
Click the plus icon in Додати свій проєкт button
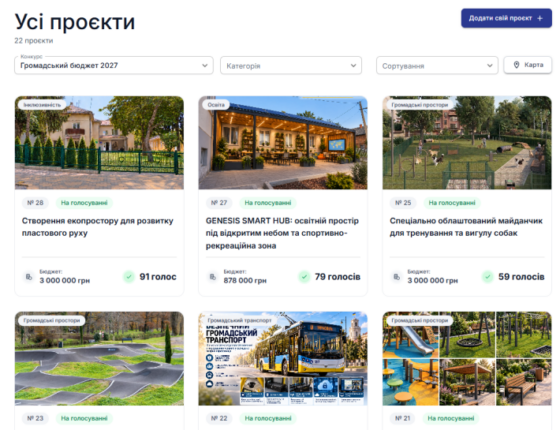[540, 18]
